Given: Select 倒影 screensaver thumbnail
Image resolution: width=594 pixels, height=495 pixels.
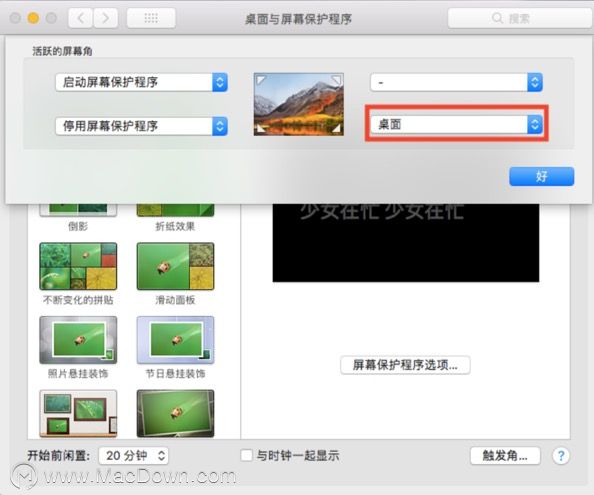Looking at the screenshot, I should tap(78, 210).
